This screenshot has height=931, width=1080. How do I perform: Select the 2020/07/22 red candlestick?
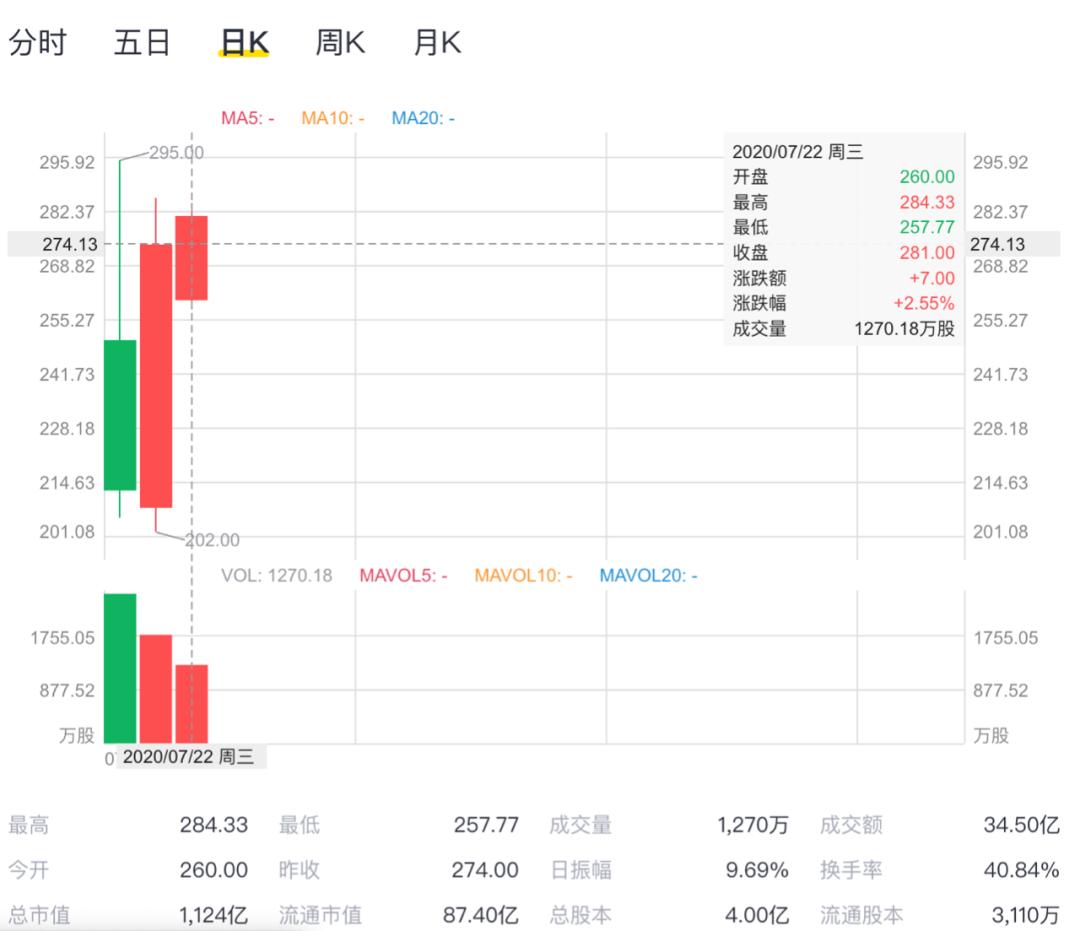pos(191,258)
